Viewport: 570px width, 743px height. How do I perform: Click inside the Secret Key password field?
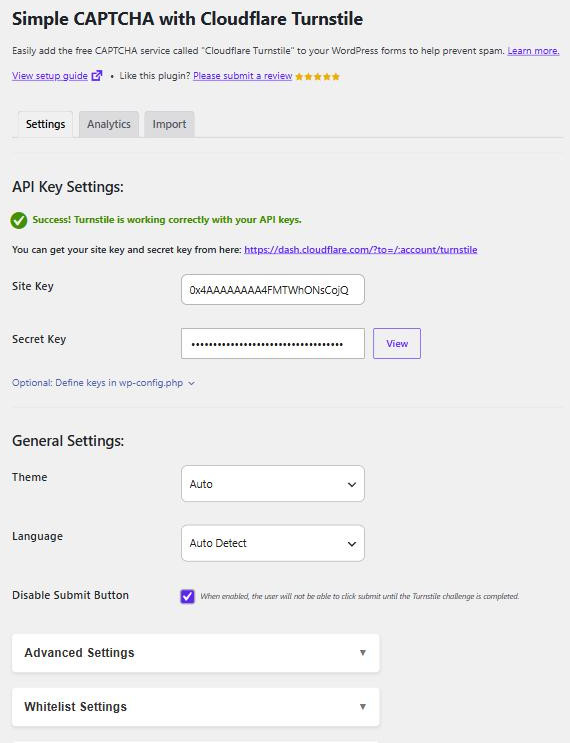273,344
